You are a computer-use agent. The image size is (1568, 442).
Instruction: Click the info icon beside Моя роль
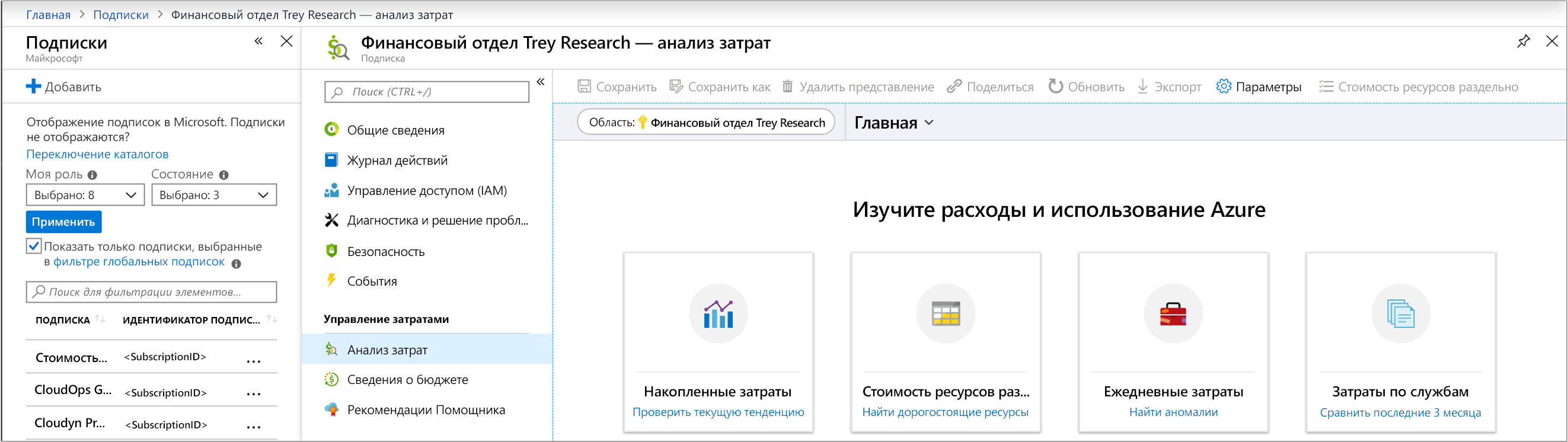click(x=92, y=175)
